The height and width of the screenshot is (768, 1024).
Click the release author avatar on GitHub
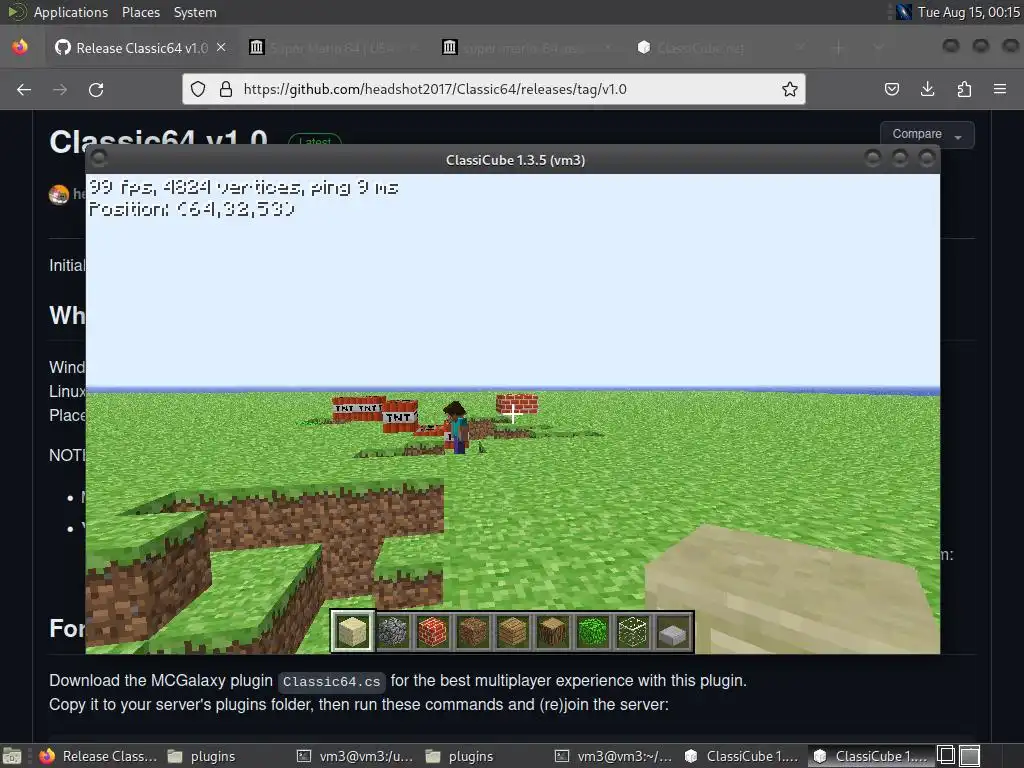(59, 194)
